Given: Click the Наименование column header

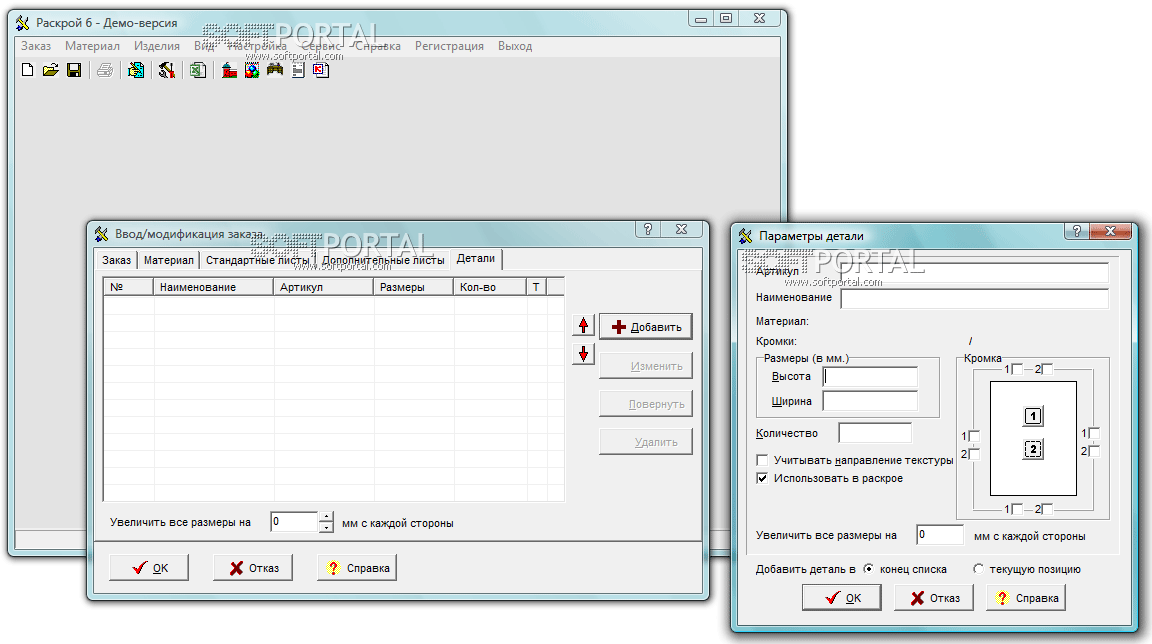Looking at the screenshot, I should click(213, 287).
